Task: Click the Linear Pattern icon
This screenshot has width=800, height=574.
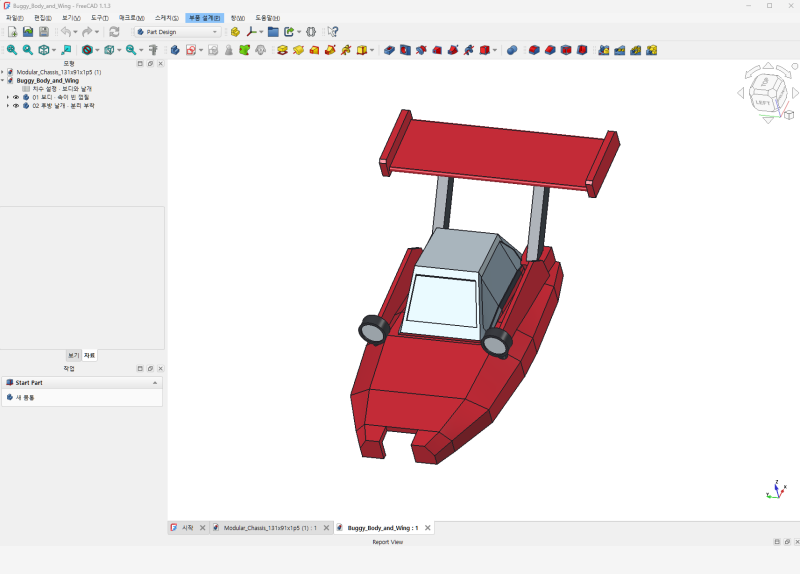Action: coord(619,50)
